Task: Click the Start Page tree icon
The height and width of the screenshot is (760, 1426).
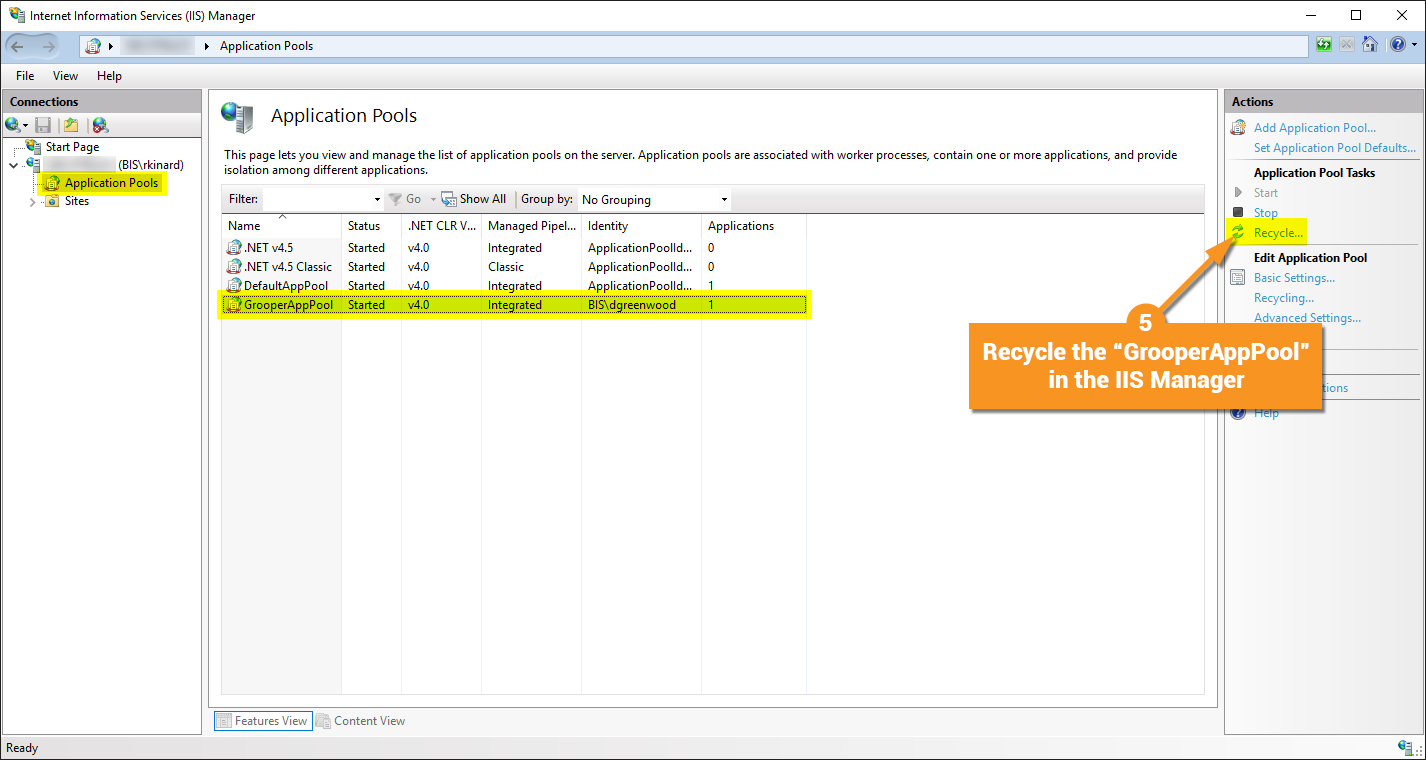Action: (x=34, y=146)
